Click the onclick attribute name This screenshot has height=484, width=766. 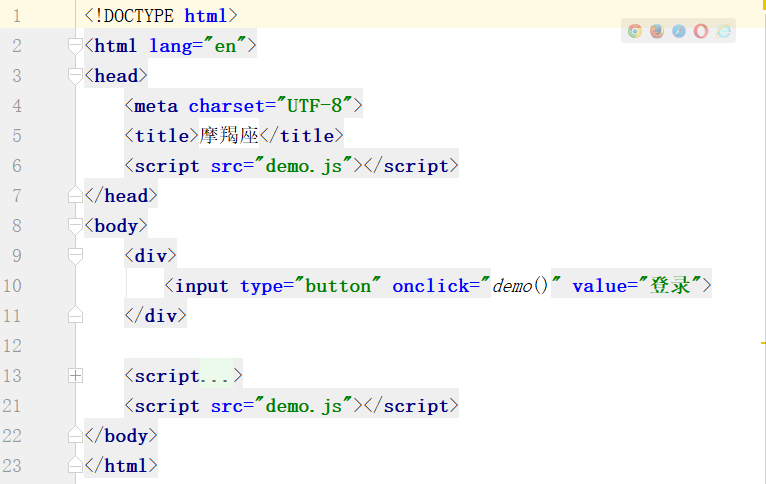[431, 286]
